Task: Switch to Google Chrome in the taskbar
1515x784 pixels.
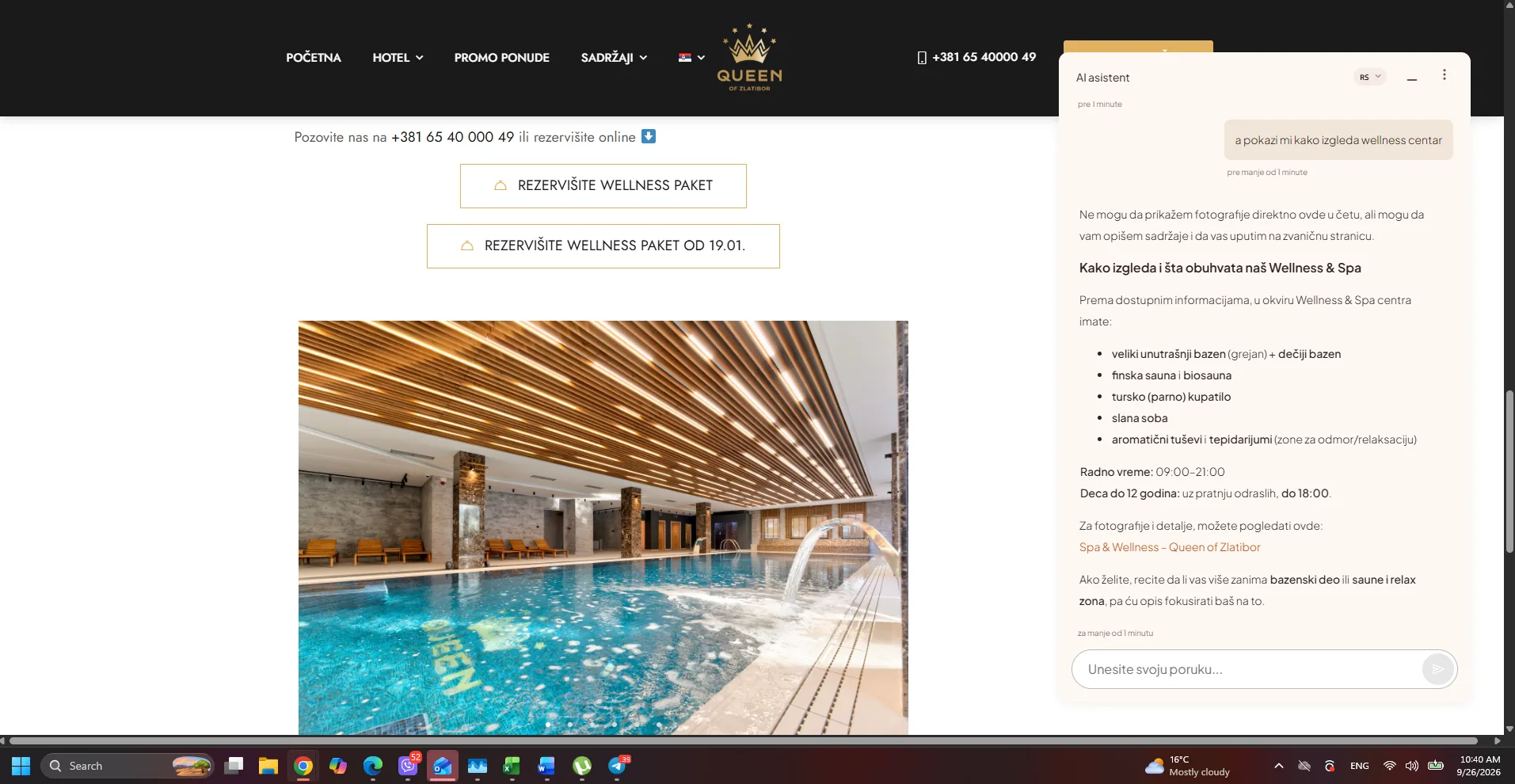Action: 303,766
